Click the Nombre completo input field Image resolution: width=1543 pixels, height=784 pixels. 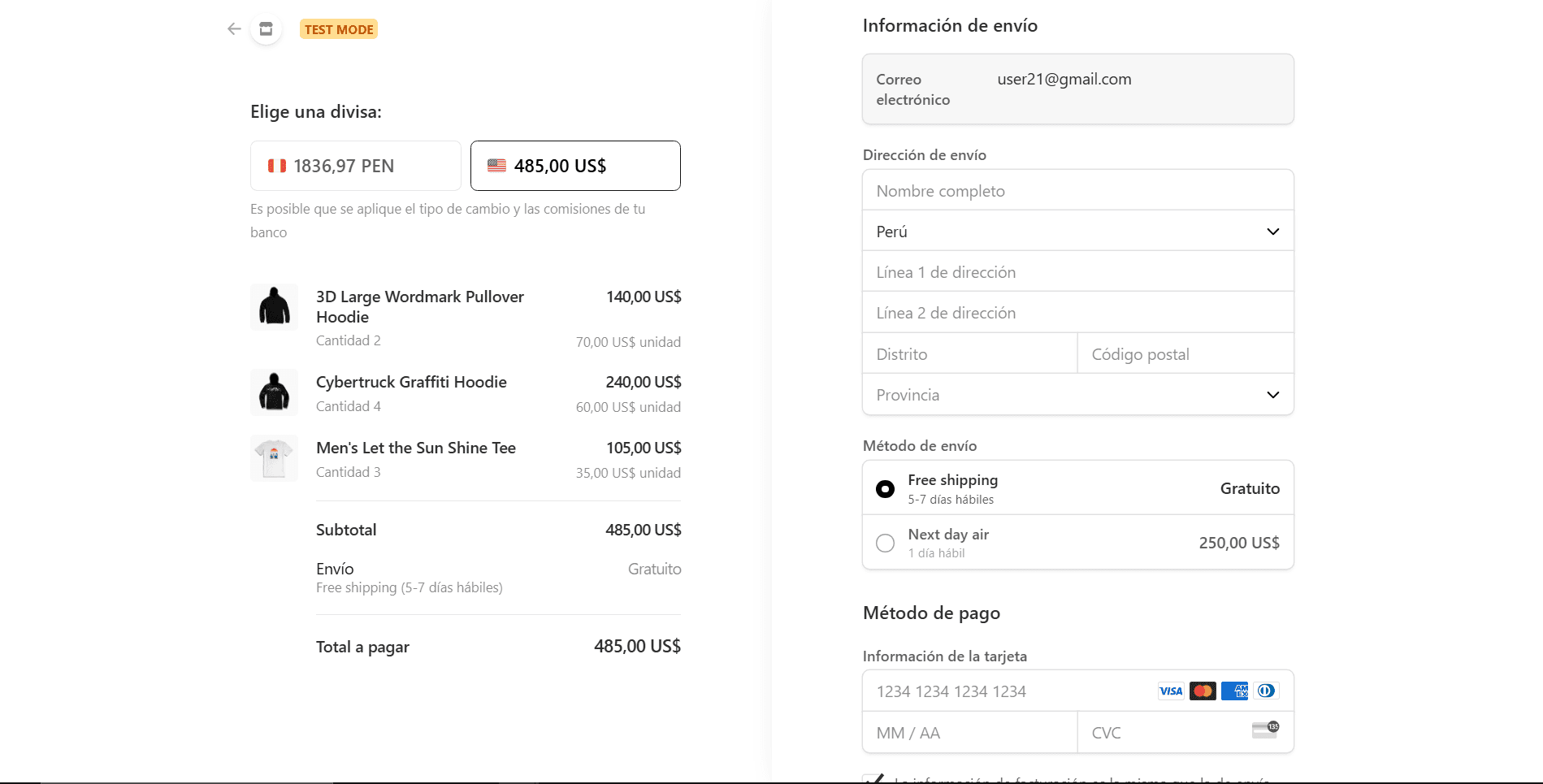coord(1077,191)
